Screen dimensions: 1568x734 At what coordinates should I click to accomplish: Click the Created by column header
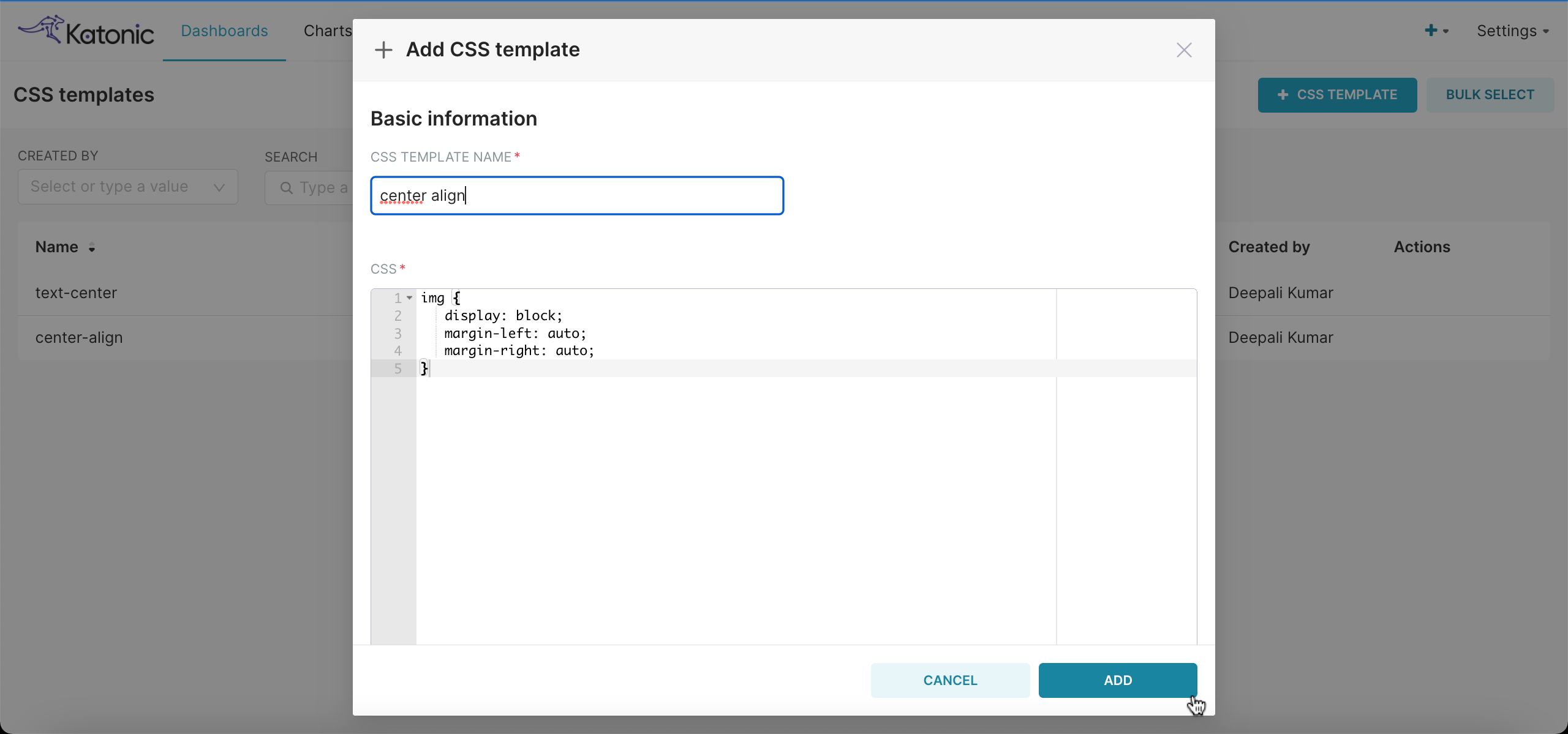(x=1268, y=247)
